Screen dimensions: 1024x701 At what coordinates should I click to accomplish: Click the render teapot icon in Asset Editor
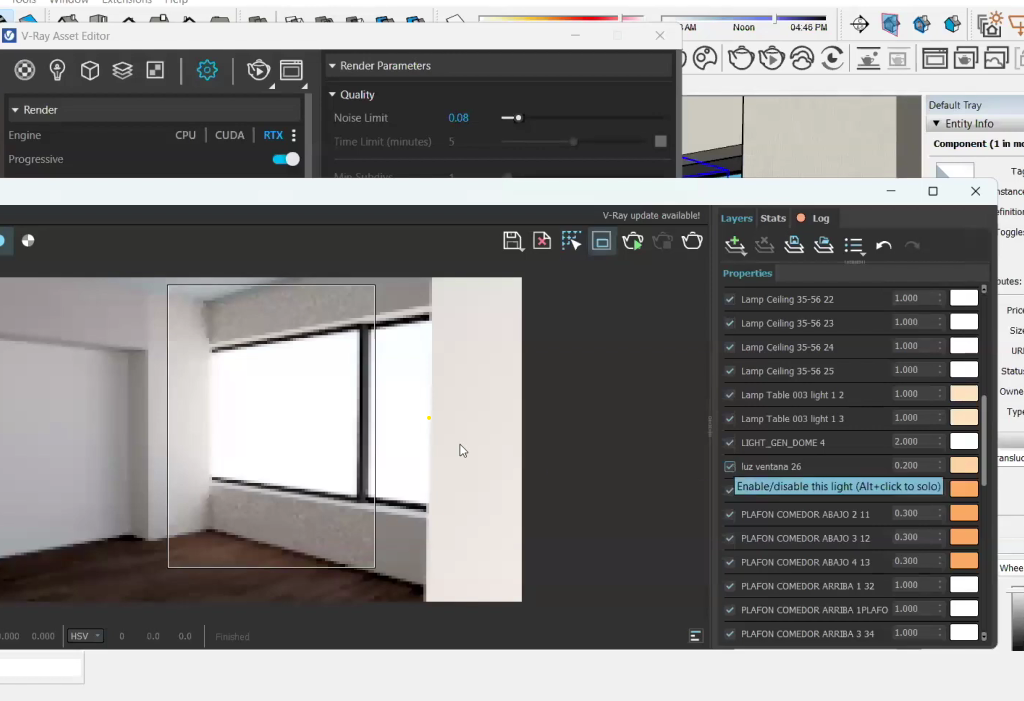[x=259, y=70]
